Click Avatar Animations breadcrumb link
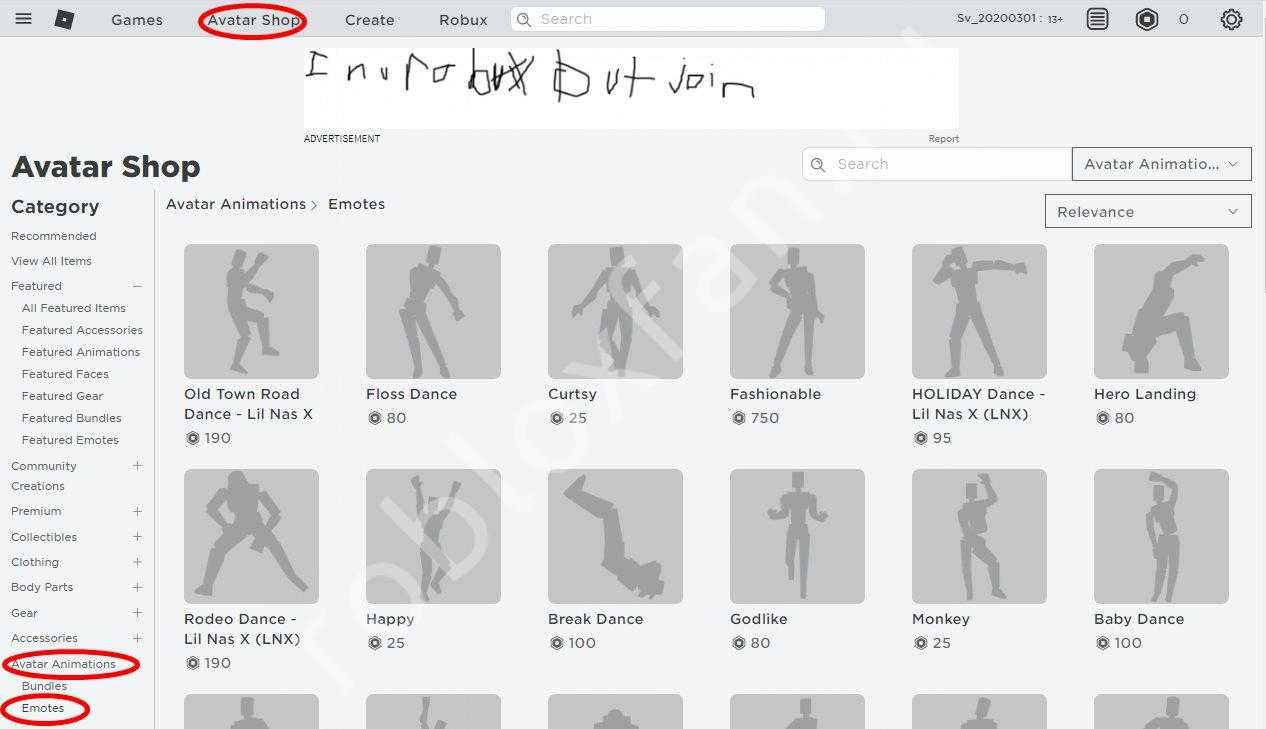The height and width of the screenshot is (729, 1266). pos(236,204)
